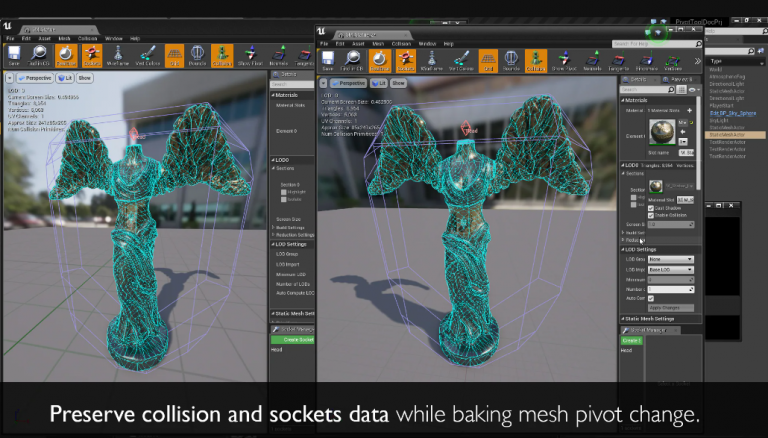Screen dimensions: 768x438
Task: Toggle Tangents icon in the right window toolbar
Action: pyautogui.click(x=619, y=61)
